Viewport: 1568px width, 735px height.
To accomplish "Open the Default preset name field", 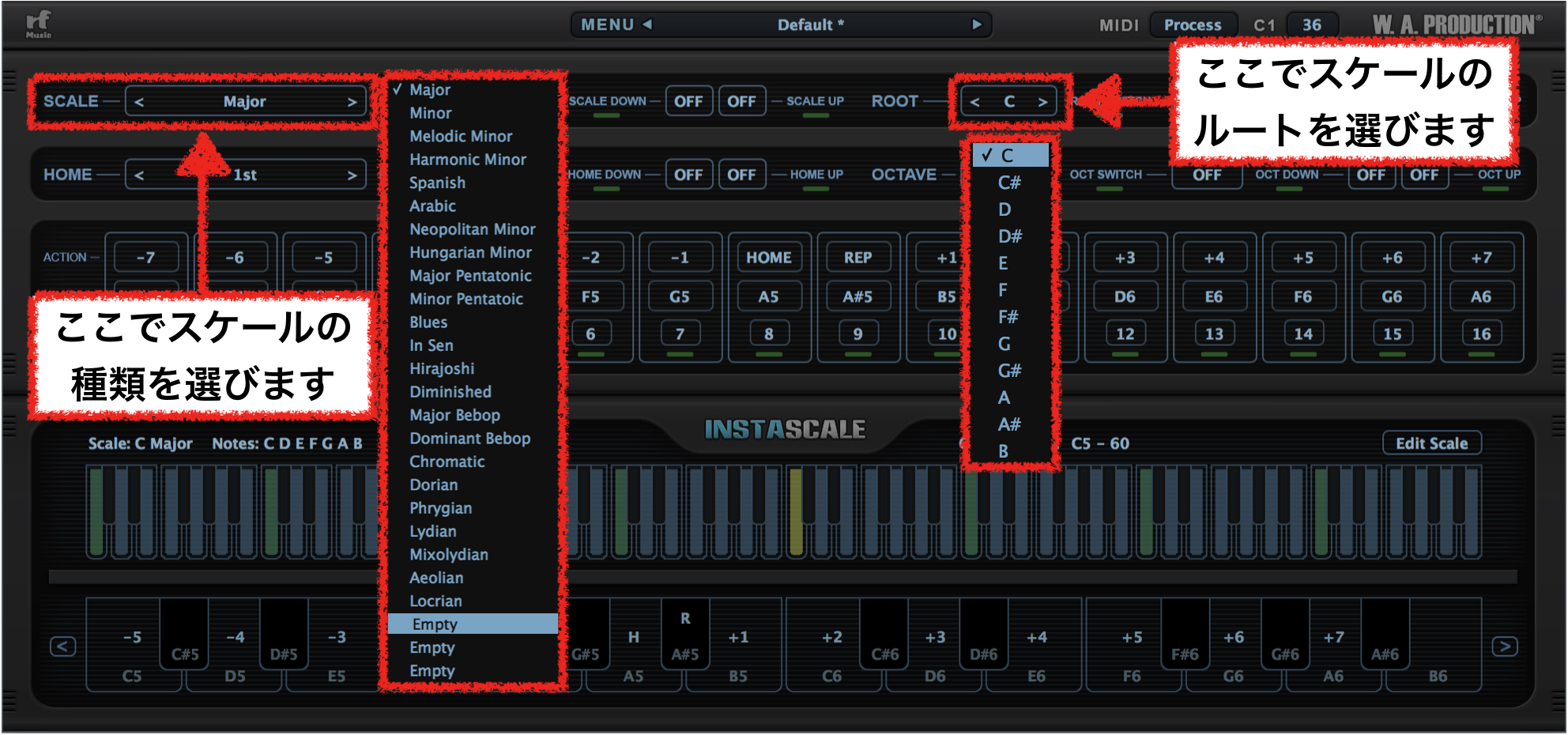I will click(x=811, y=24).
